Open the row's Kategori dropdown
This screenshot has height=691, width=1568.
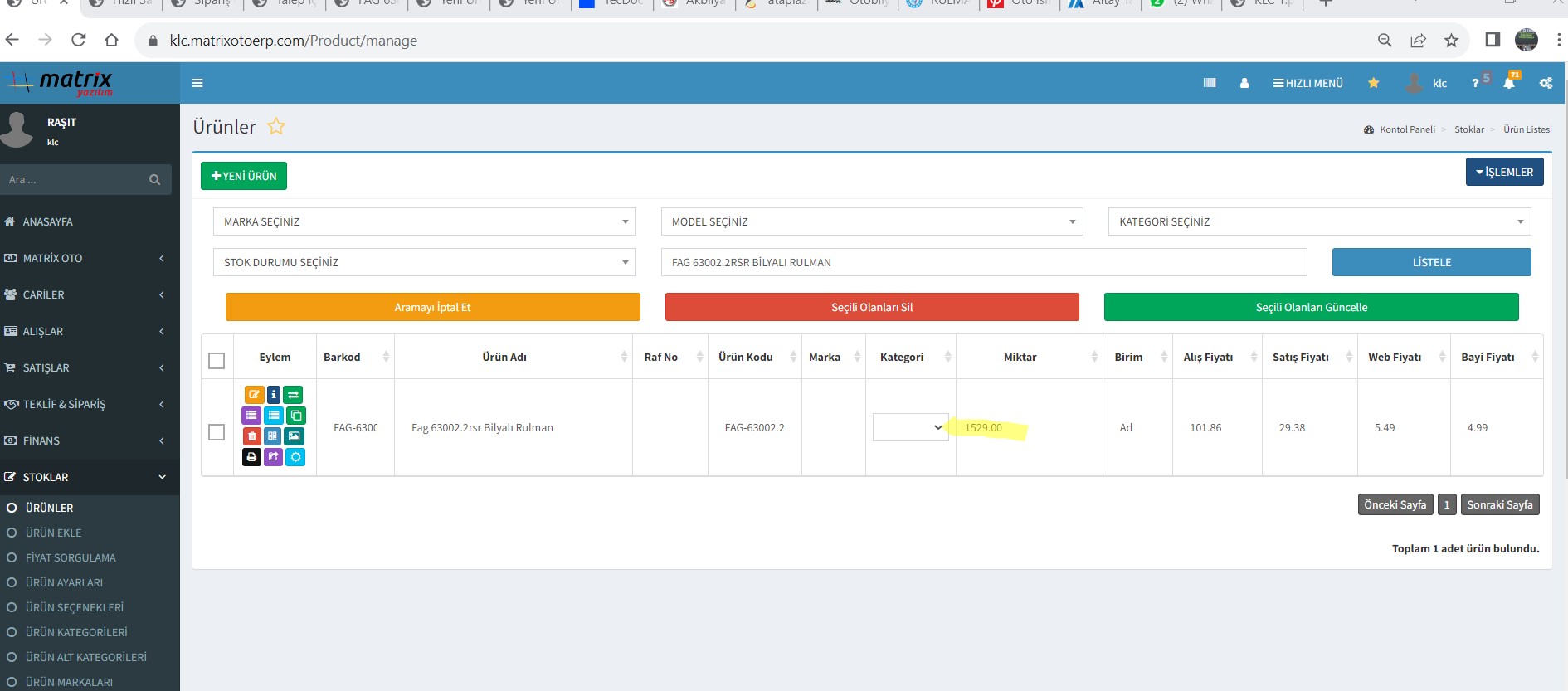(910, 427)
